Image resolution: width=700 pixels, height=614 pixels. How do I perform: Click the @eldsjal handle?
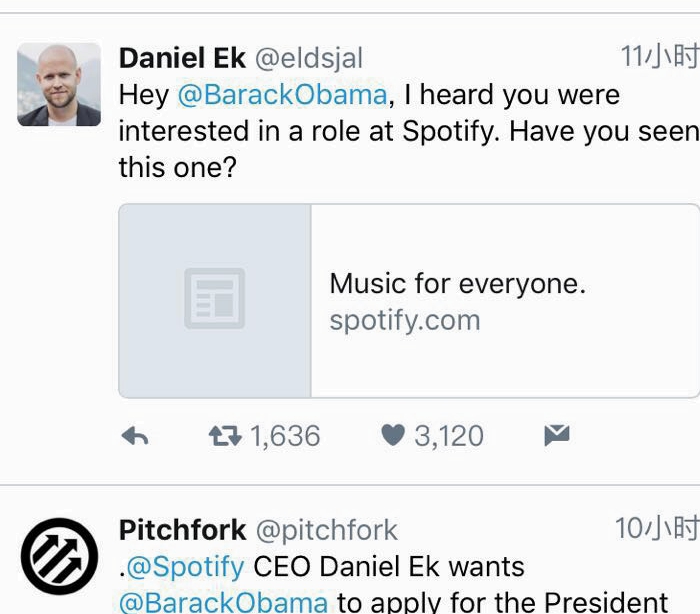click(x=309, y=58)
